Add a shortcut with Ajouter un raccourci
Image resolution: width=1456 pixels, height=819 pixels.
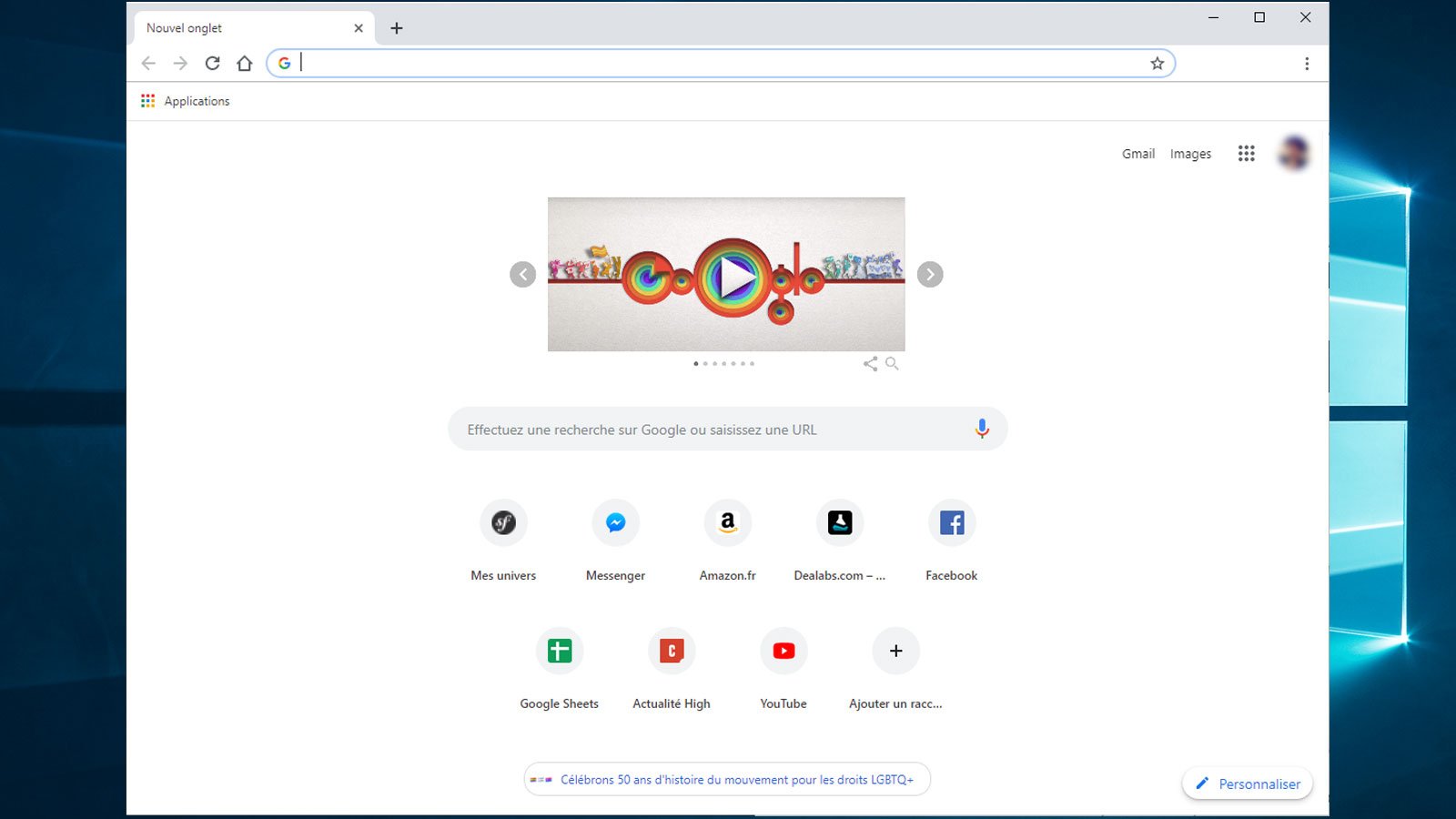pos(895,670)
